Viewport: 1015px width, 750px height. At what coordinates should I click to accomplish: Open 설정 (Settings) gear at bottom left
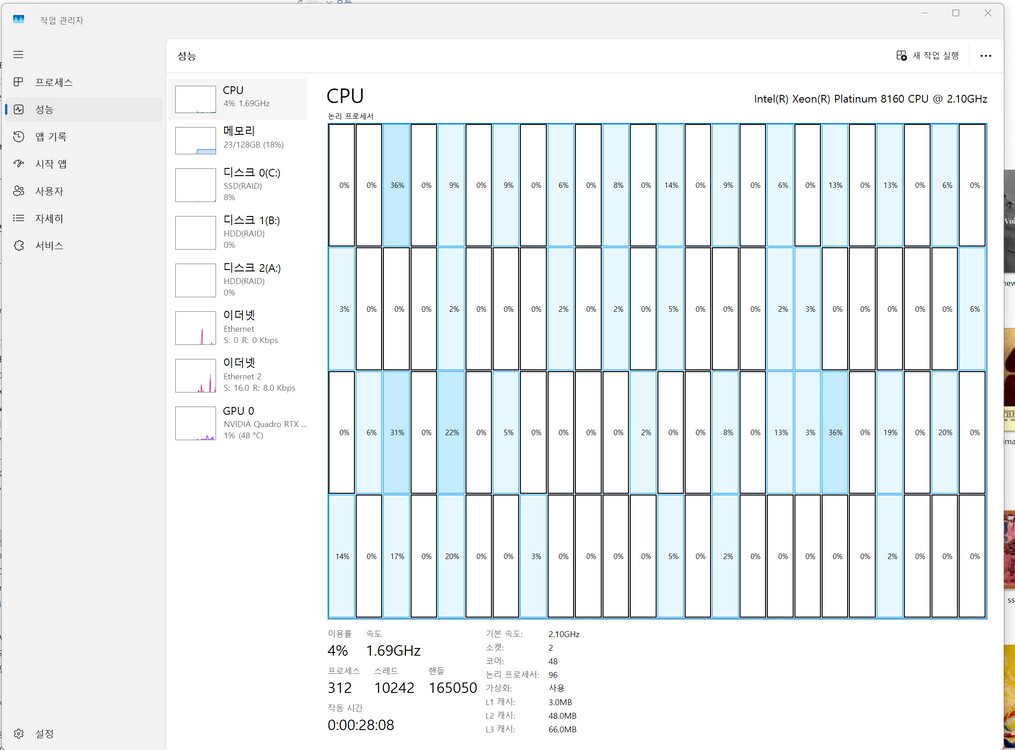pos(18,733)
